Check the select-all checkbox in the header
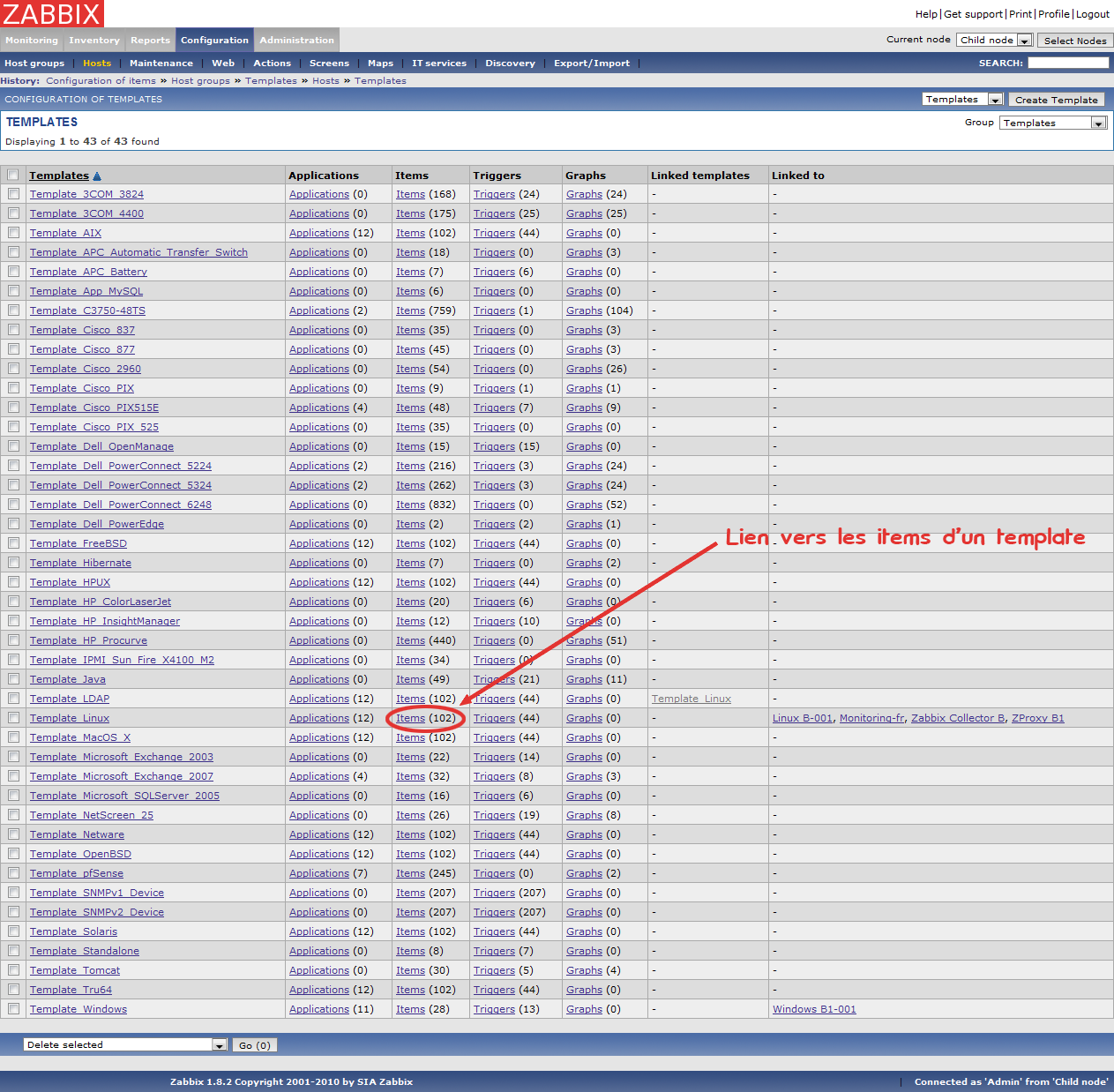This screenshot has height=1092, width=1114. (x=13, y=176)
